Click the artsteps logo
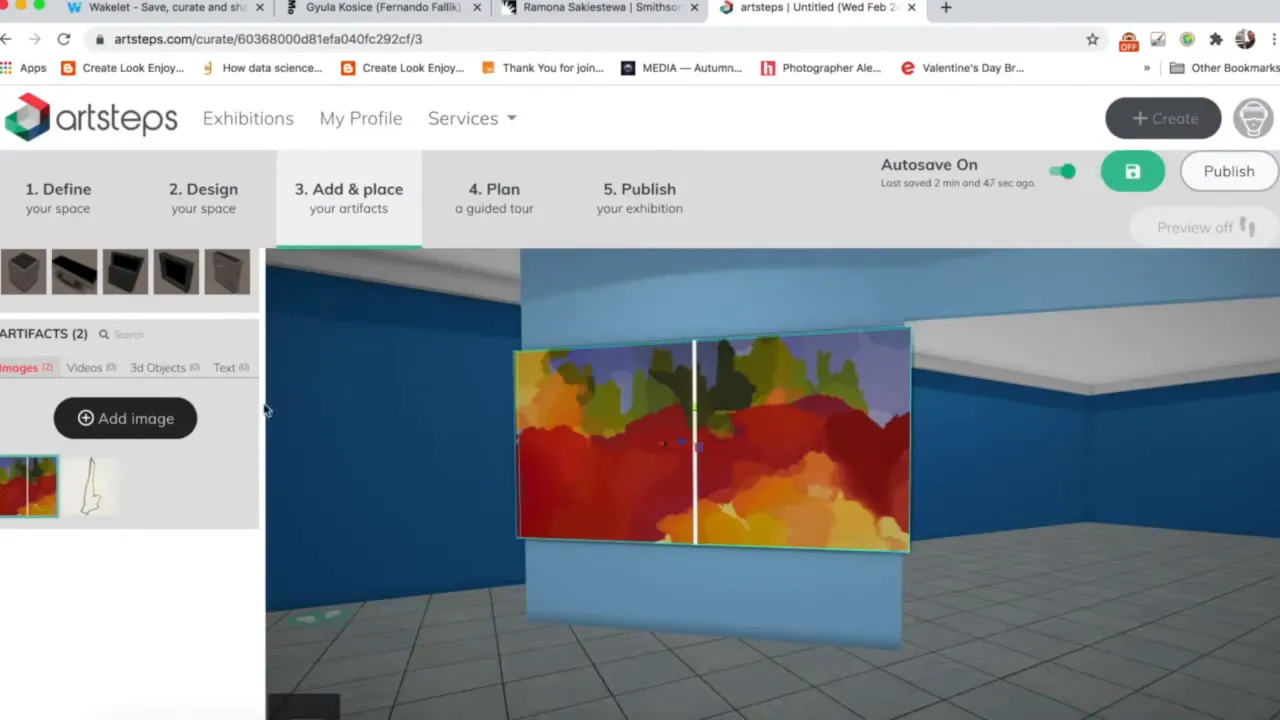 [91, 118]
